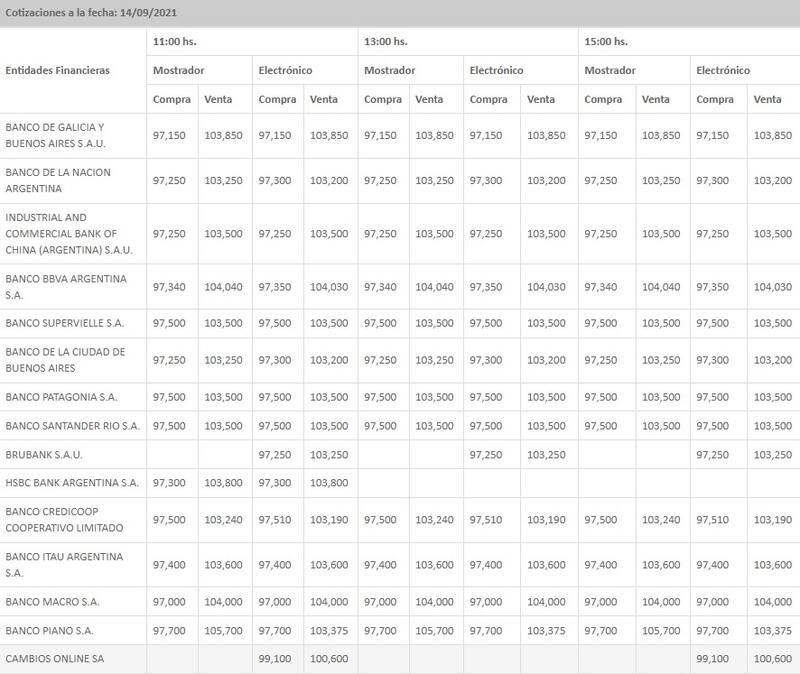Image resolution: width=800 pixels, height=674 pixels.
Task: Select 'Industrial and Commercial Bank of China' row label
Action: click(69, 233)
